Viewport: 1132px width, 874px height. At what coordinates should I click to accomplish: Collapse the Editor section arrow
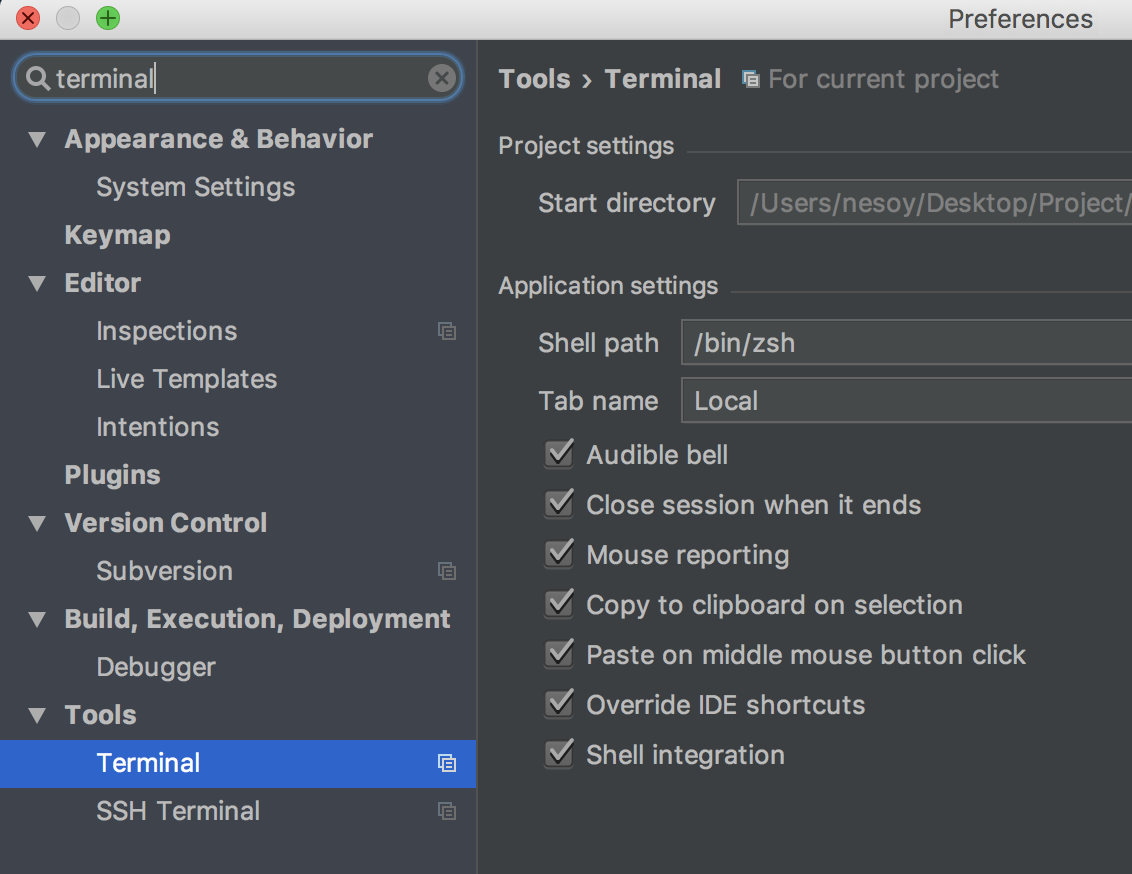point(37,283)
